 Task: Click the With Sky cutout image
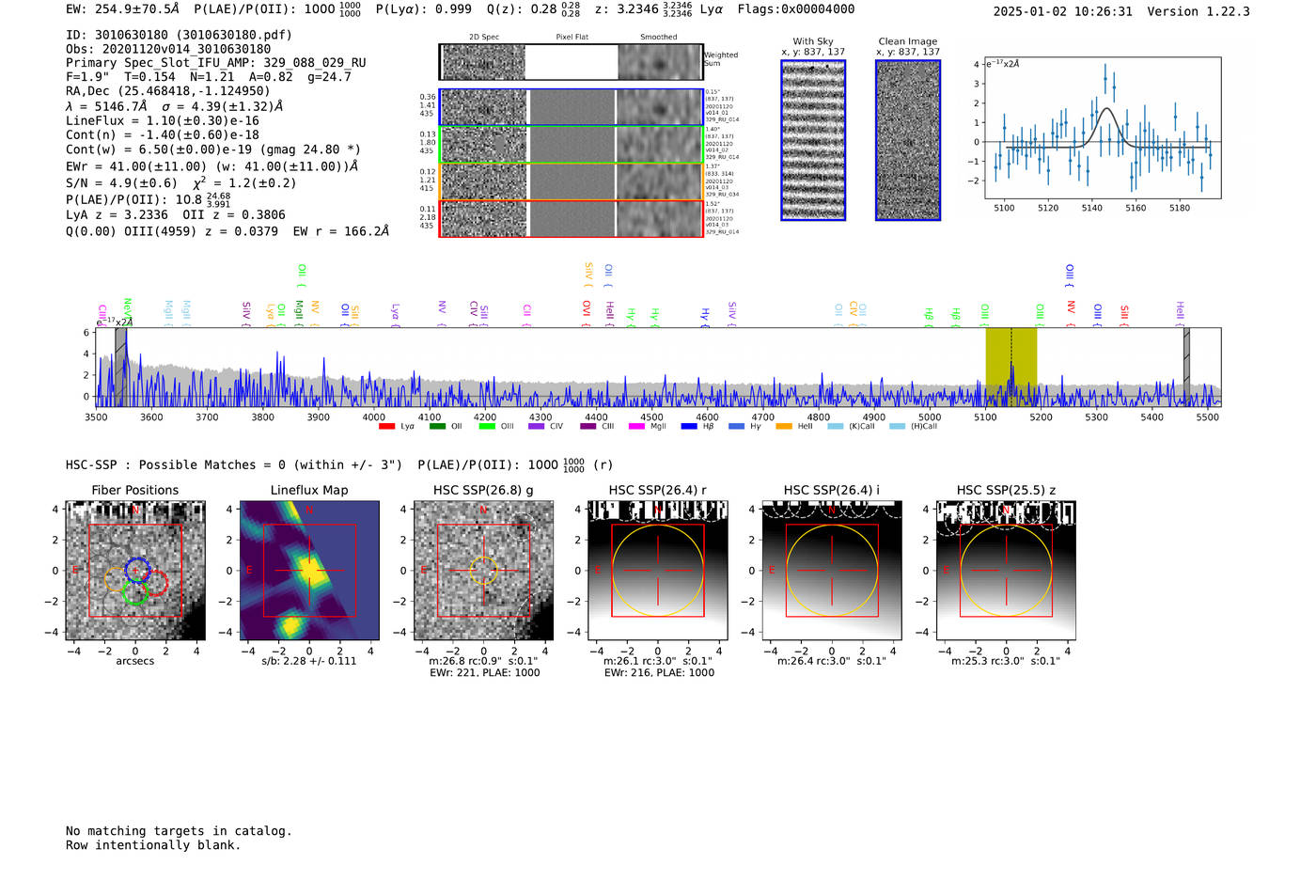(x=813, y=140)
